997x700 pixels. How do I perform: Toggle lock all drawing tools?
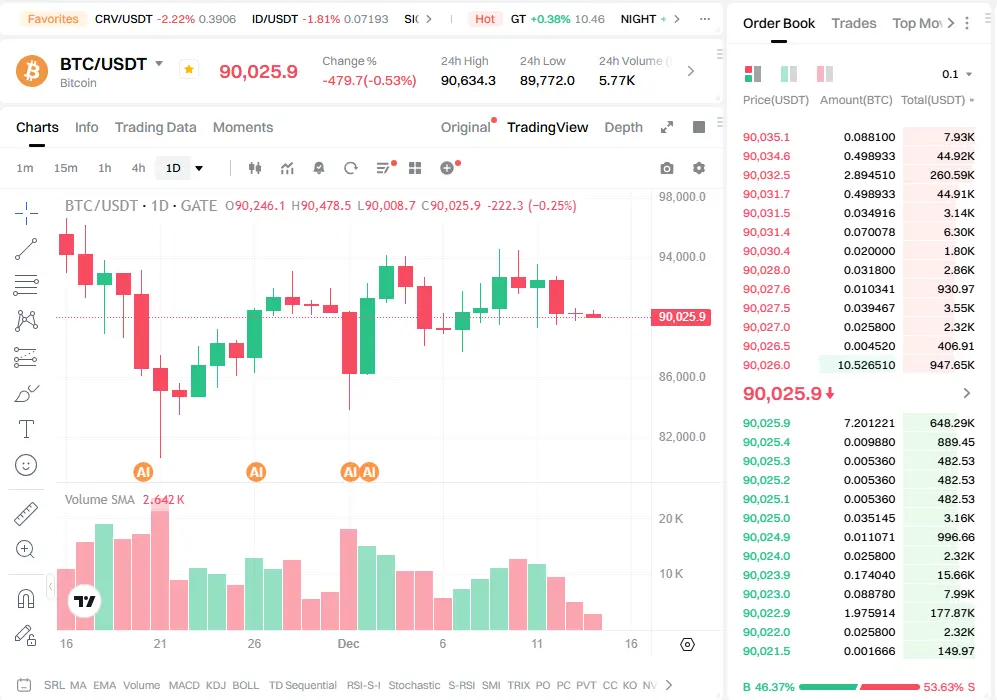tap(26, 635)
